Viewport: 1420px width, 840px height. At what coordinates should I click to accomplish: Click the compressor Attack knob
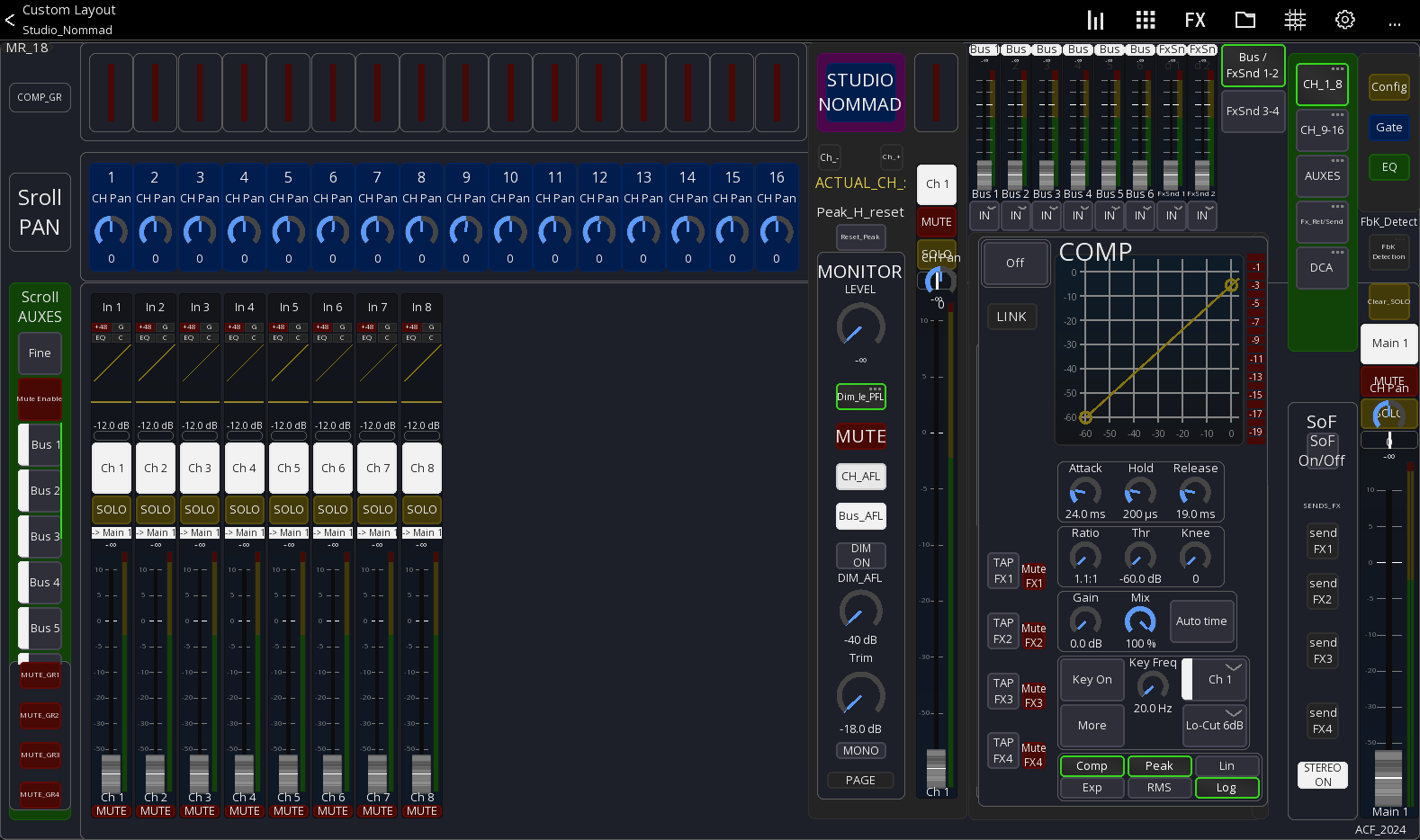pyautogui.click(x=1085, y=492)
